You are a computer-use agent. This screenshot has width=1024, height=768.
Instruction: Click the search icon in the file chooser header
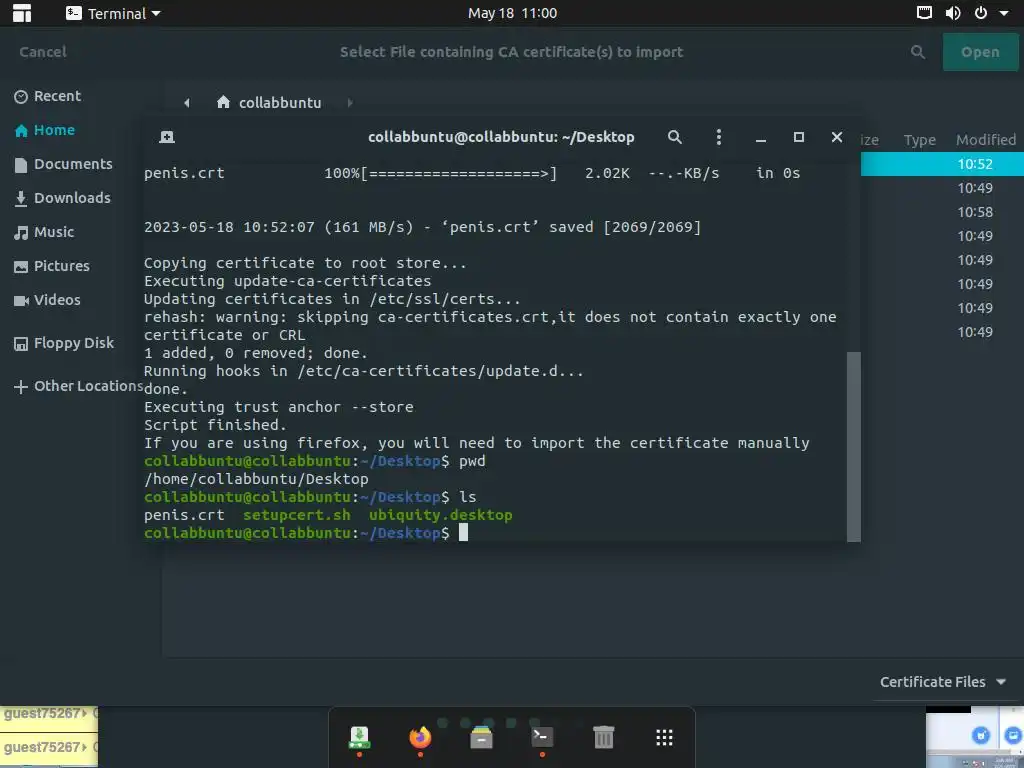click(918, 52)
